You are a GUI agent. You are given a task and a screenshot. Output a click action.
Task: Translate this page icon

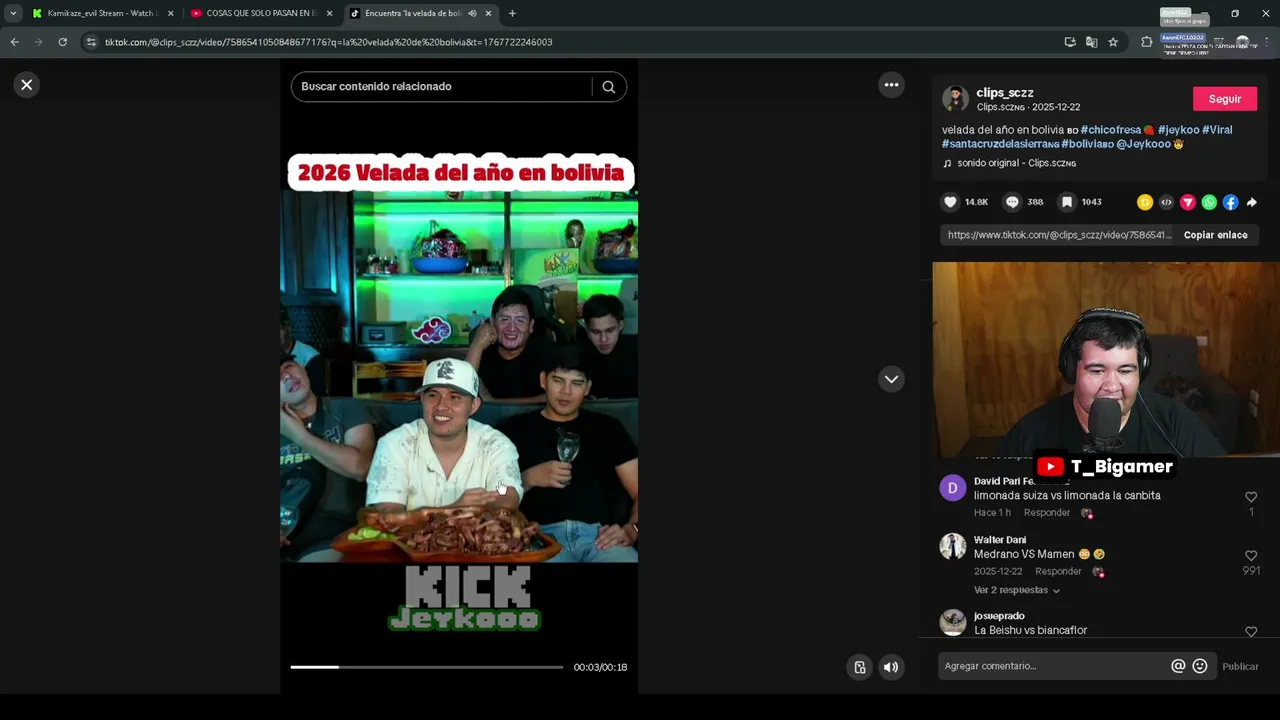1091,42
